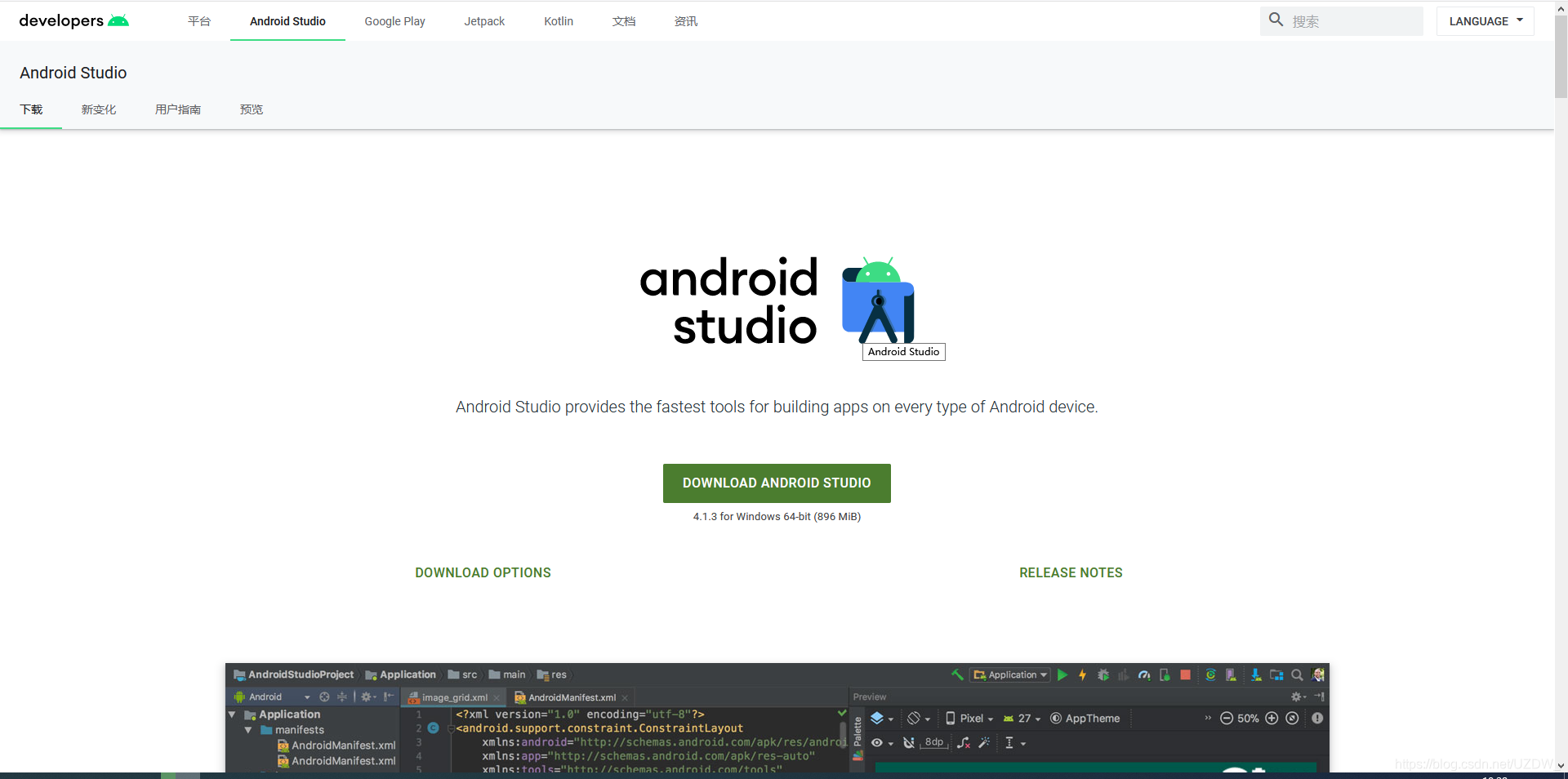Click the RELEASE NOTES link
Viewport: 1568px width, 779px height.
point(1071,572)
